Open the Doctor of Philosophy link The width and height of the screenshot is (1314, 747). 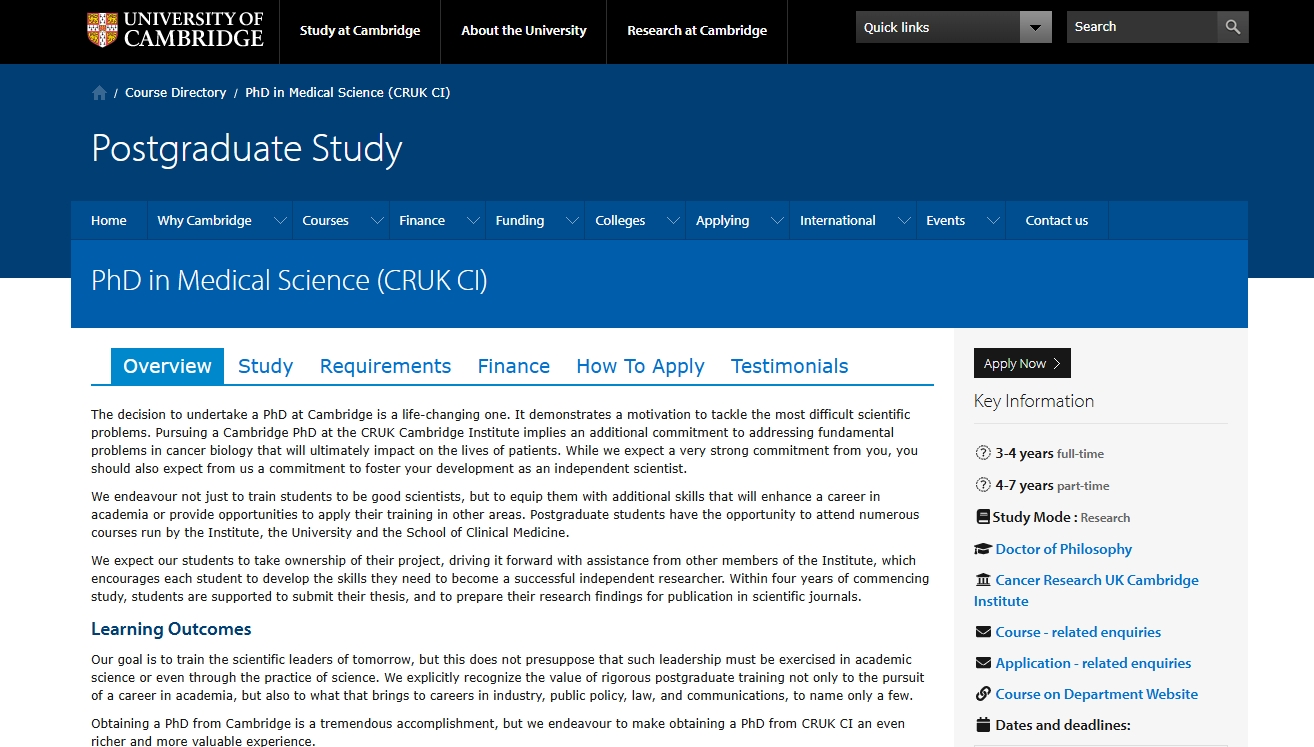pos(1064,549)
